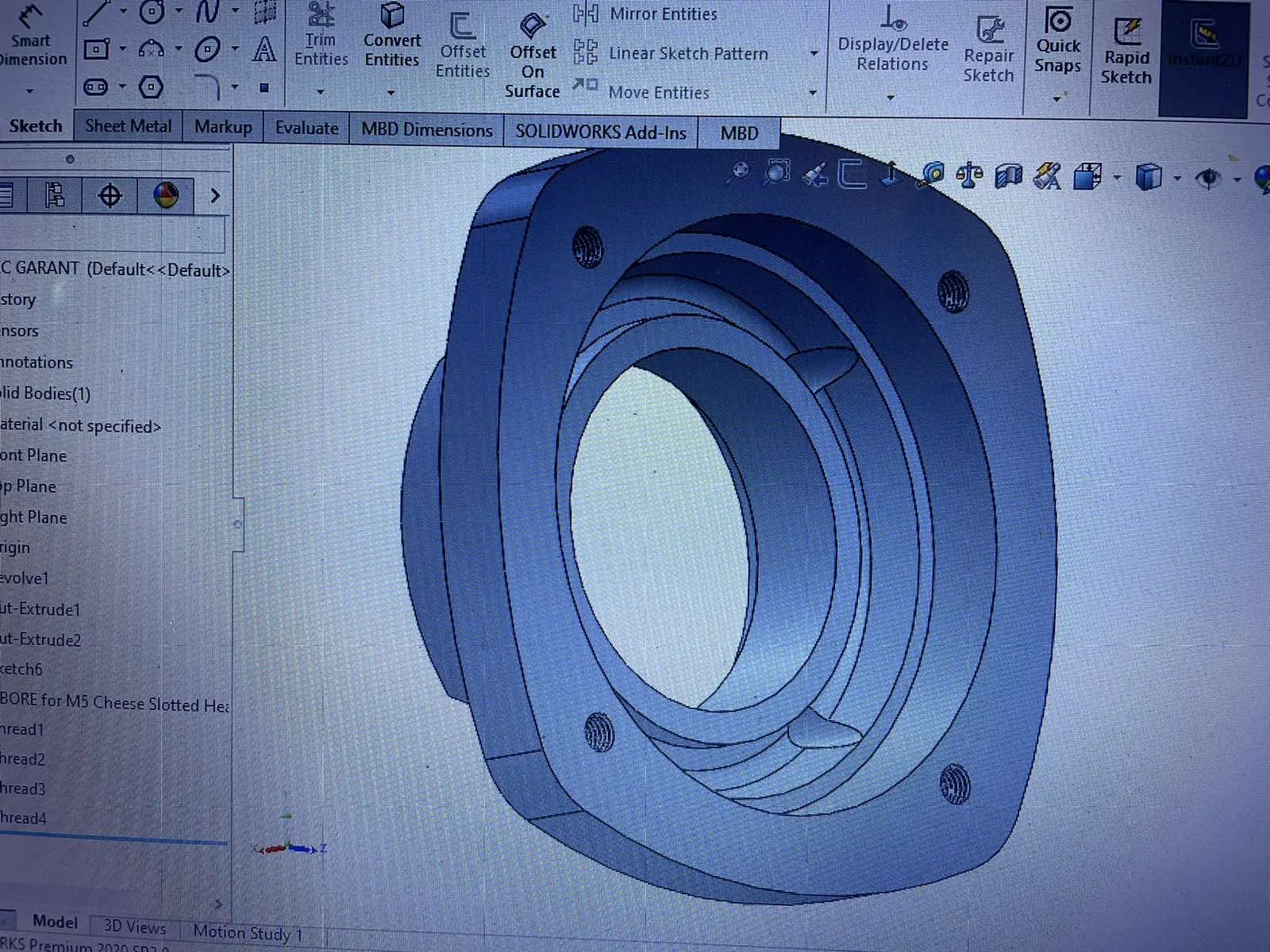Screen dimensions: 1270x952
Task: Expand the Move Entities dropdown arrow
Action: [x=812, y=93]
